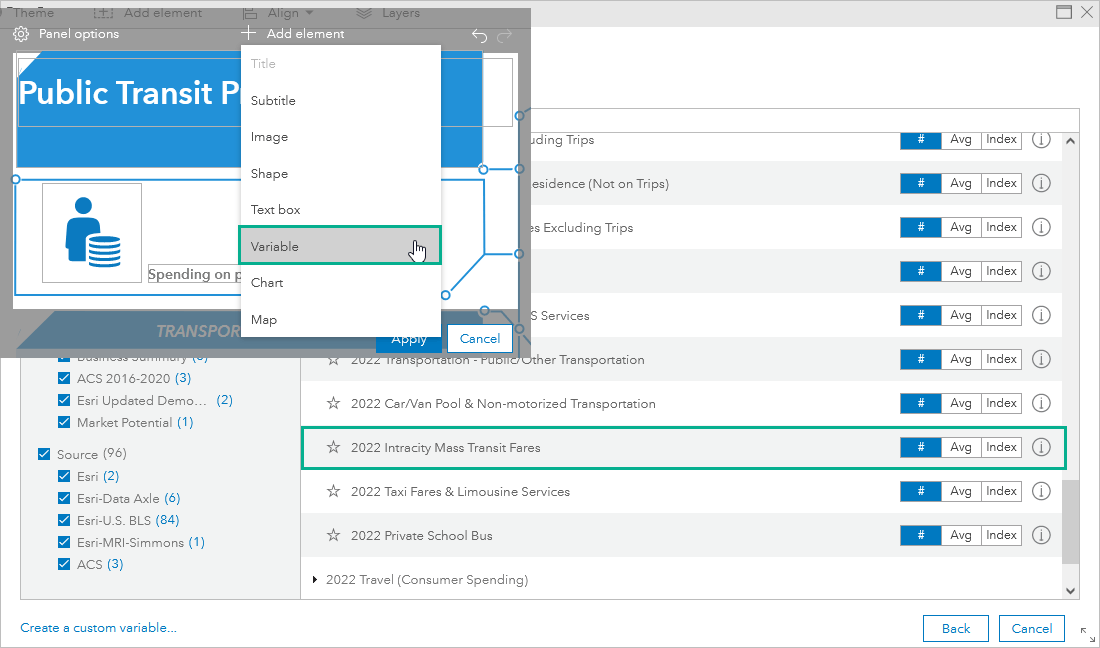1100x648 pixels.
Task: Open Panel options via the gear icon
Action: [x=20, y=33]
